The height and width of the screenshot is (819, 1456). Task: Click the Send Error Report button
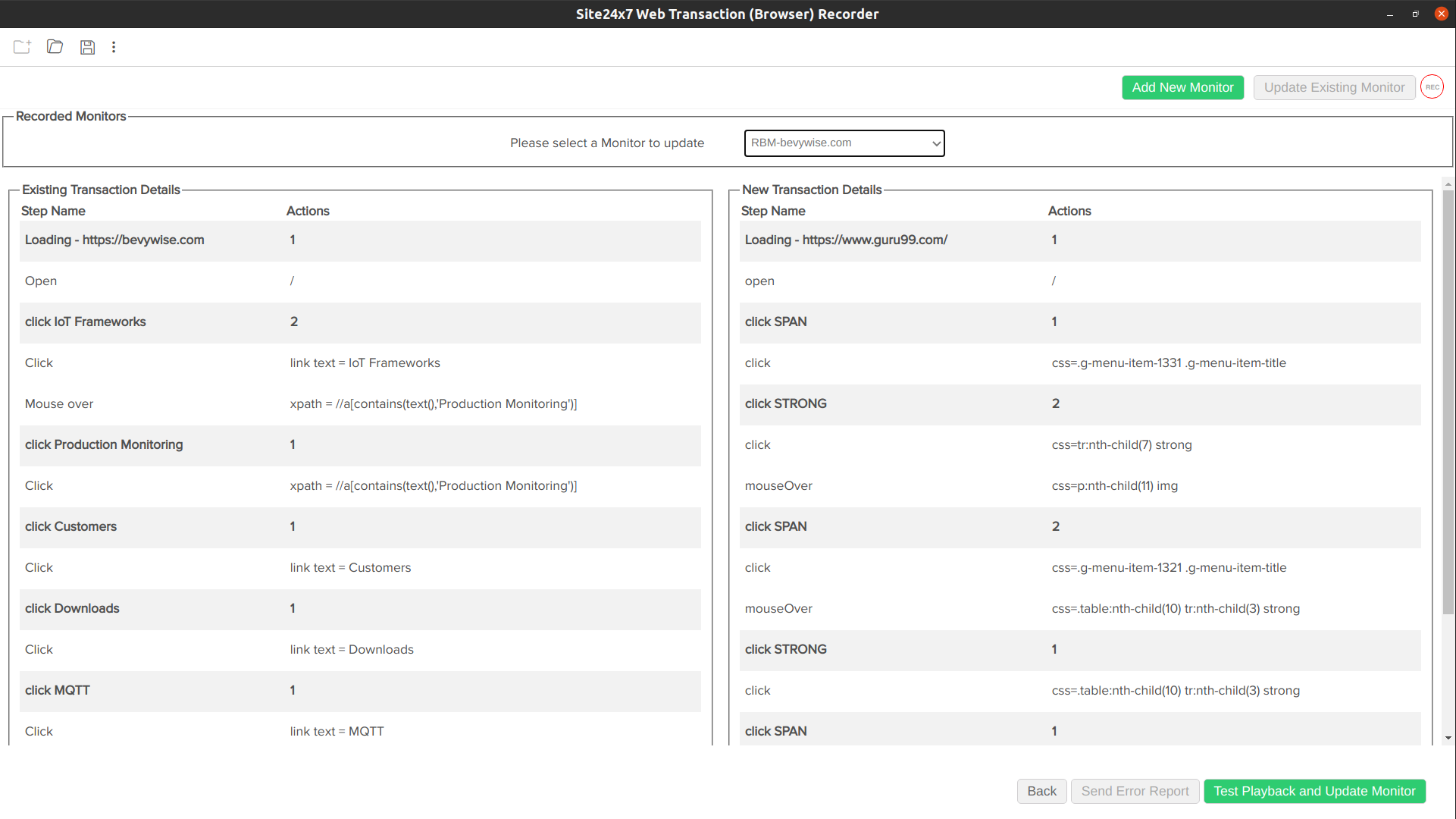[x=1135, y=791]
